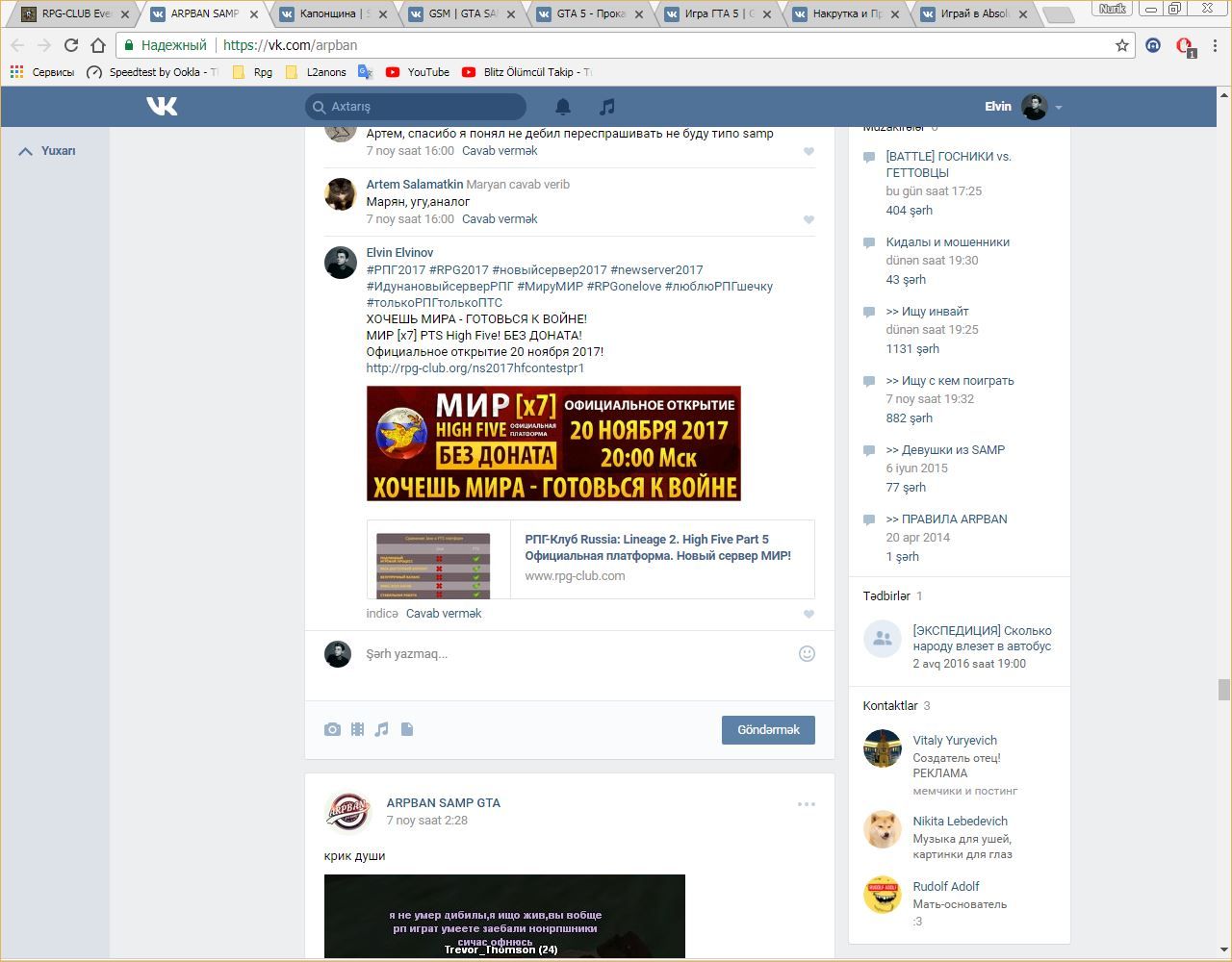The image size is (1232, 962).
Task: Click the Axtarış search field
Action: pos(416,107)
